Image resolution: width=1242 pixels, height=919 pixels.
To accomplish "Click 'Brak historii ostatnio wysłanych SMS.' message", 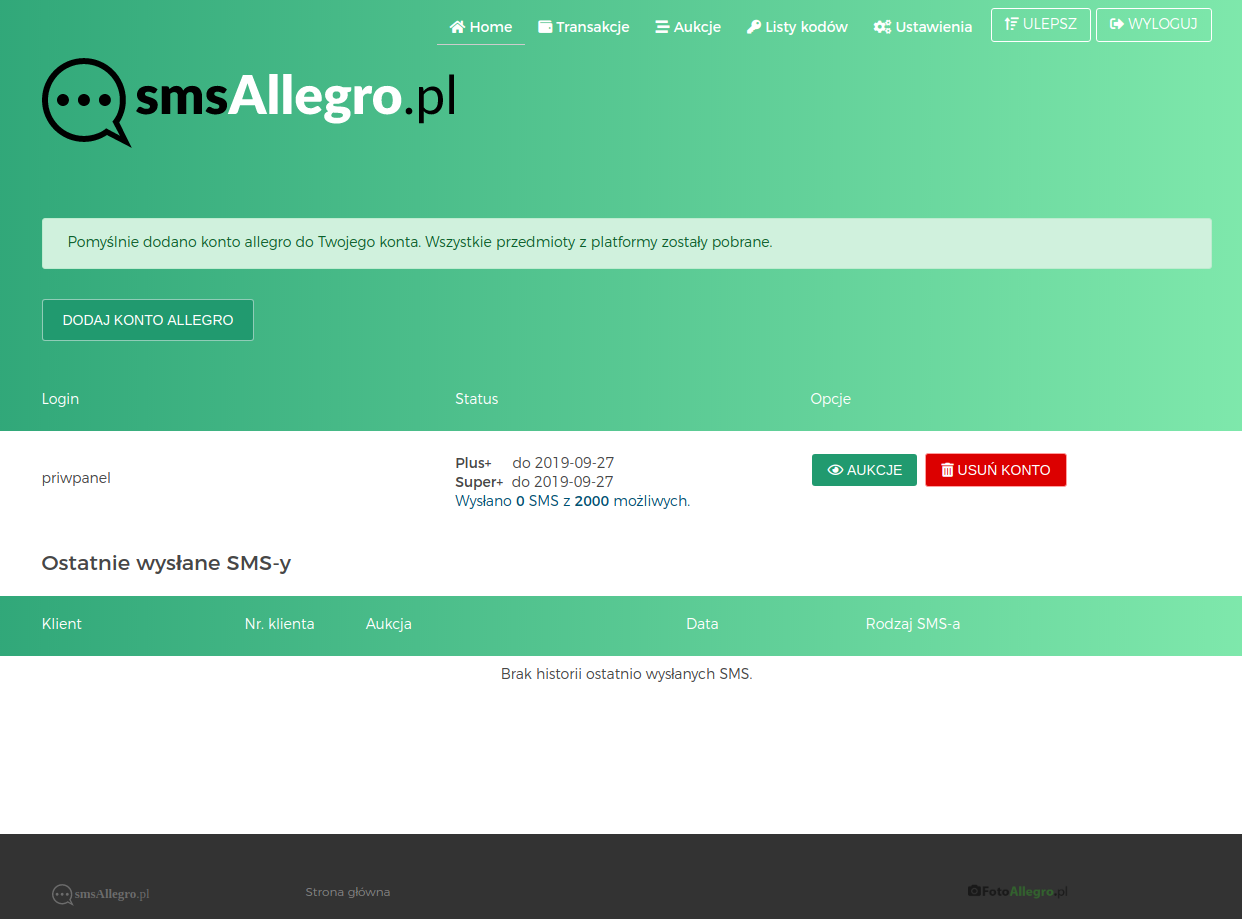I will coord(626,674).
